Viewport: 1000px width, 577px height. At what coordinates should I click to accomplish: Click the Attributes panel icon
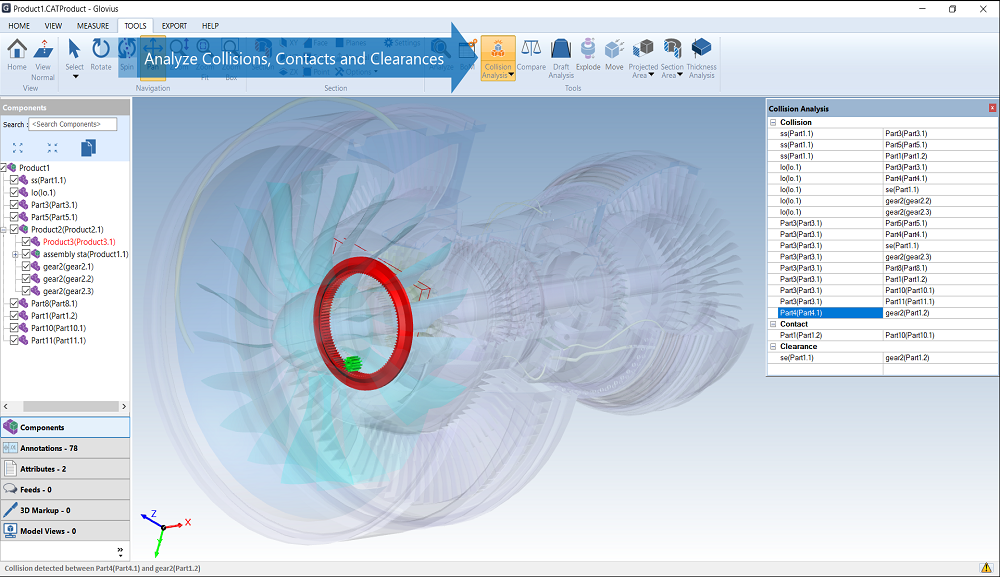point(10,469)
